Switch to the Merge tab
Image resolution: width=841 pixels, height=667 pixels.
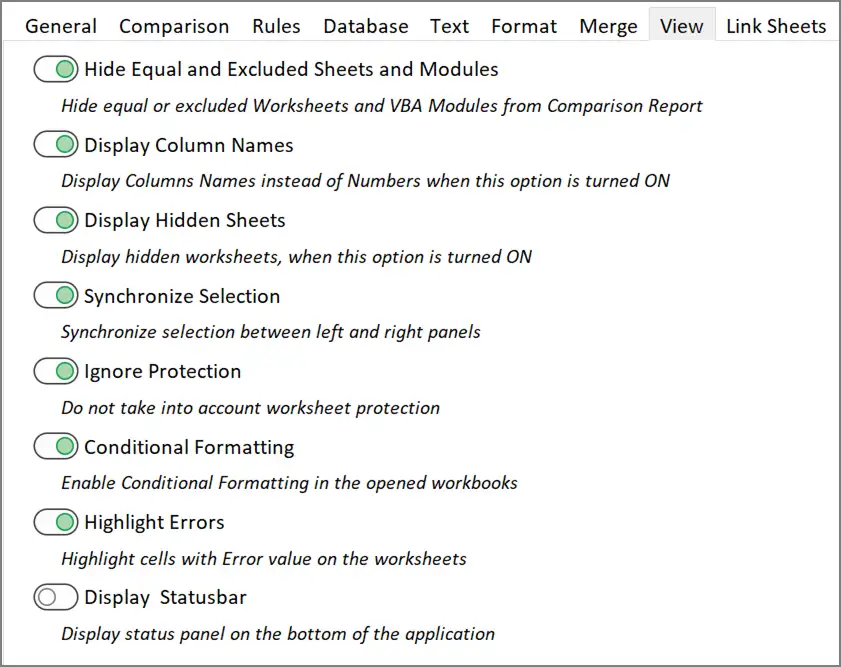[x=608, y=26]
